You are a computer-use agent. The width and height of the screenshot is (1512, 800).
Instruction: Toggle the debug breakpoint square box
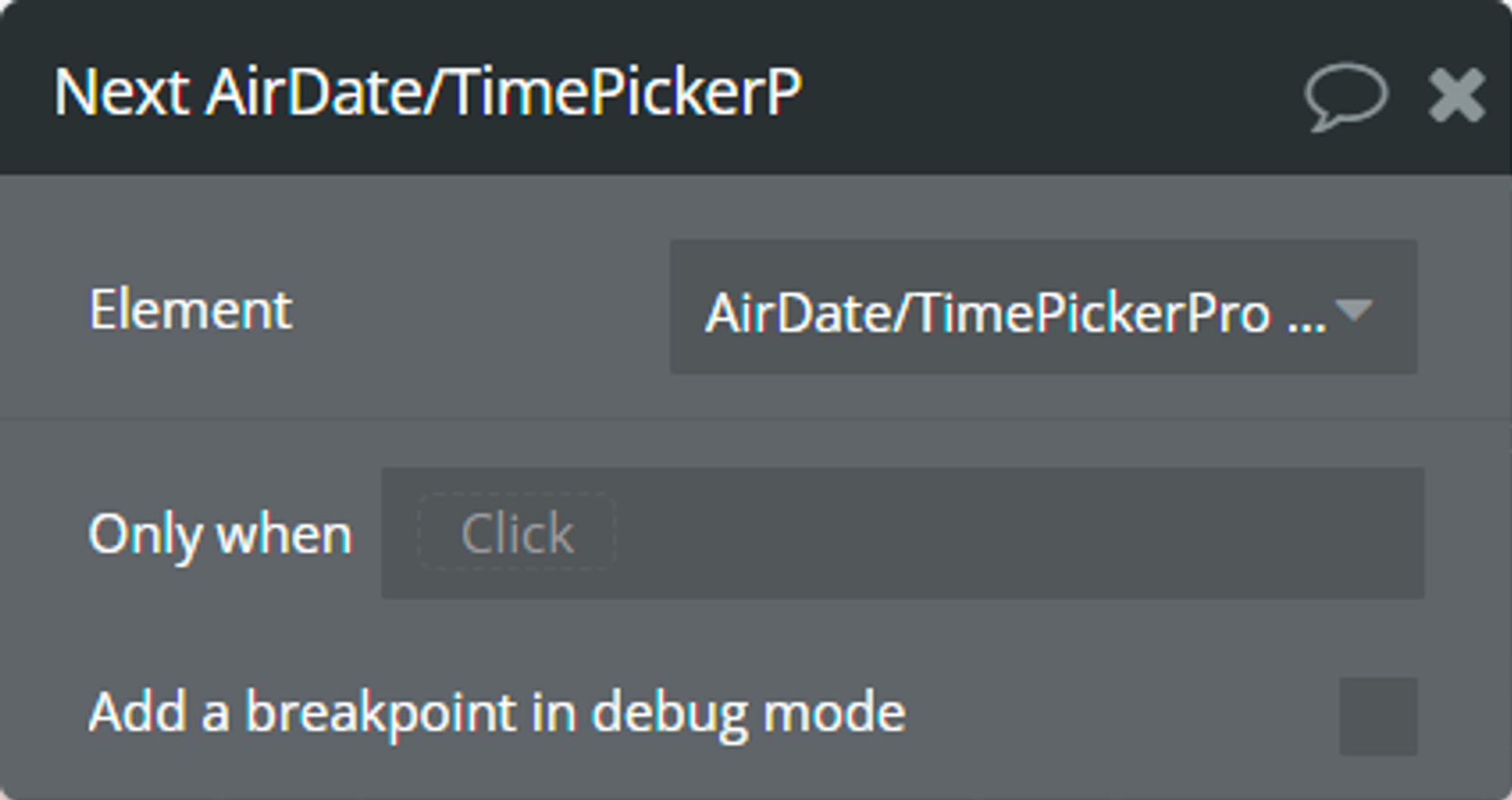coord(1378,716)
